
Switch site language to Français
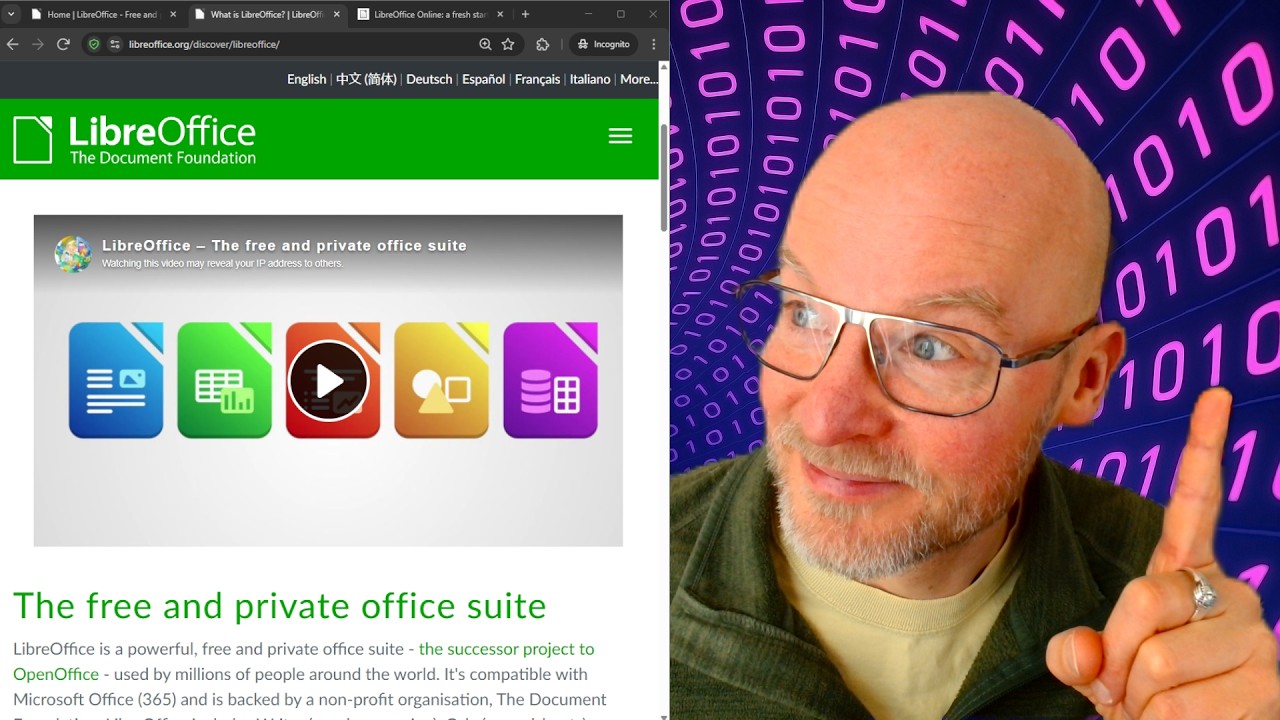pyautogui.click(x=537, y=79)
